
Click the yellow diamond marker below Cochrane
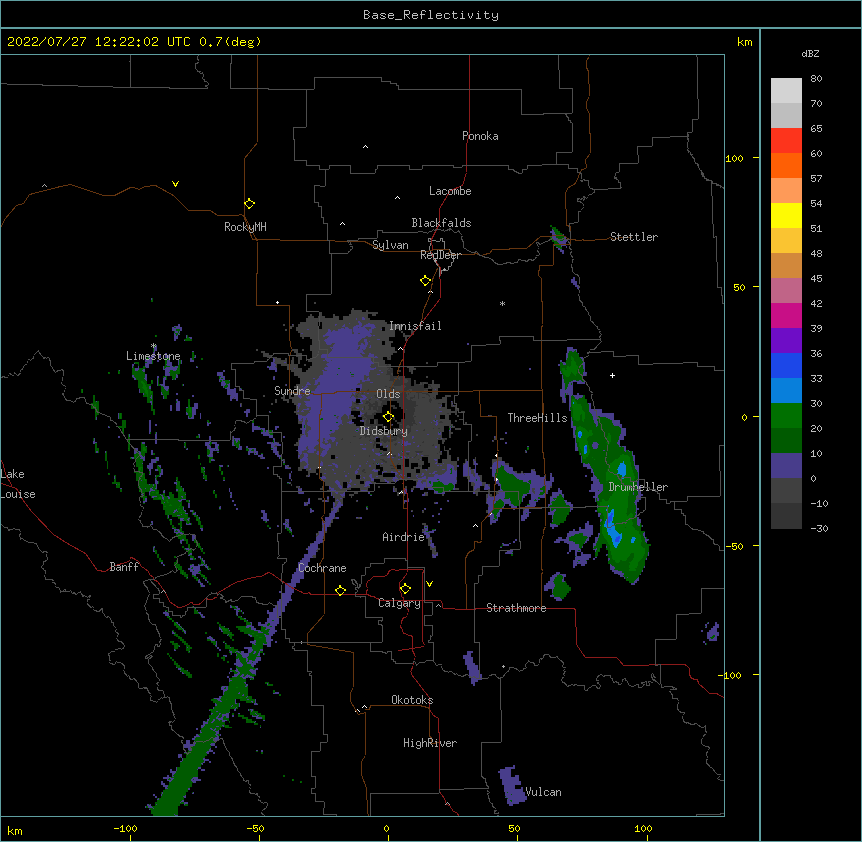340,590
